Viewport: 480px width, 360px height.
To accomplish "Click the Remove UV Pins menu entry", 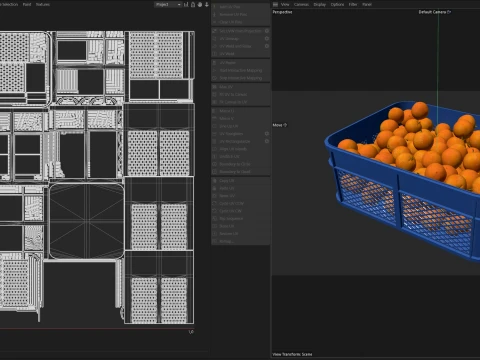I will point(241,14).
